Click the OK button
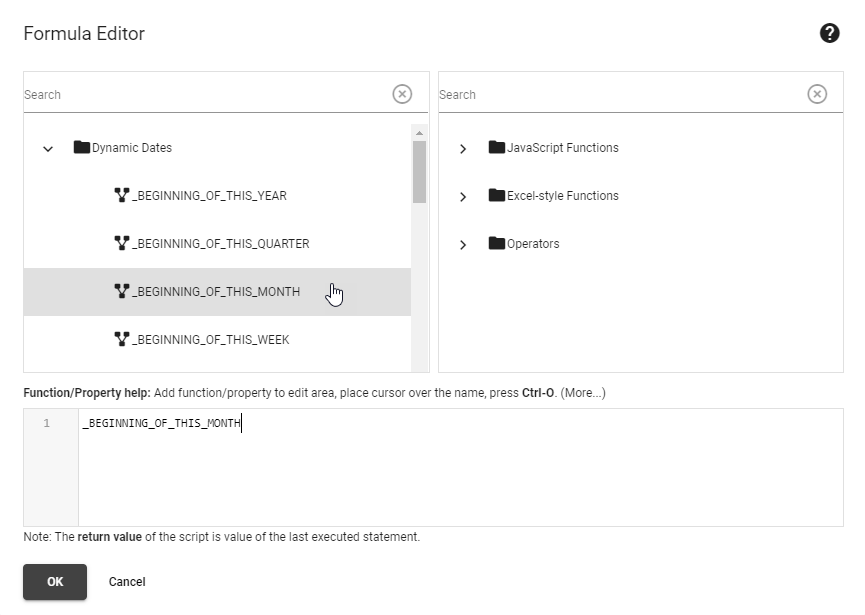Image resolution: width=865 pixels, height=615 pixels. (x=54, y=582)
